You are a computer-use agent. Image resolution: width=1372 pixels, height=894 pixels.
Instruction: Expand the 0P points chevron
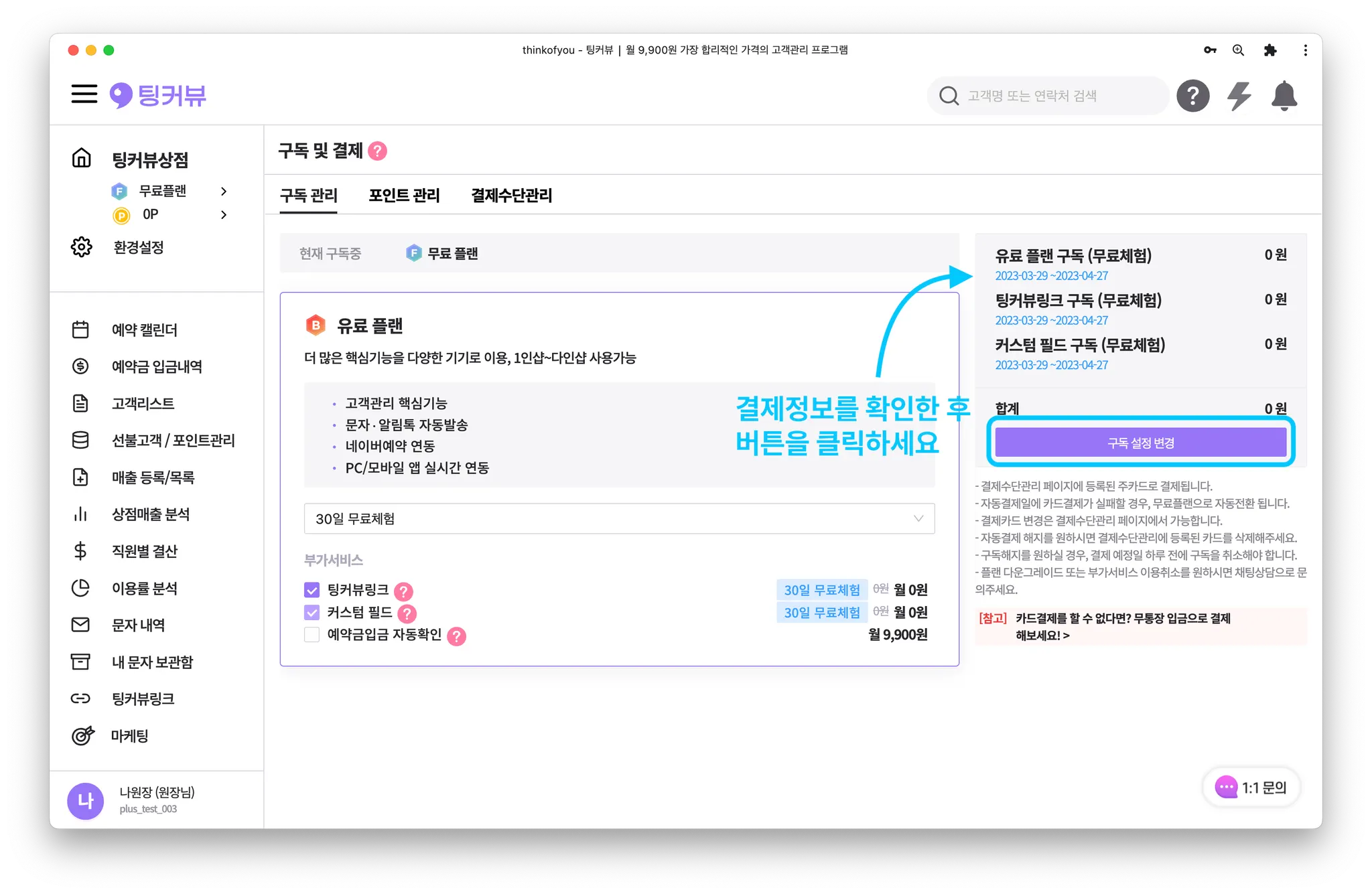point(224,215)
